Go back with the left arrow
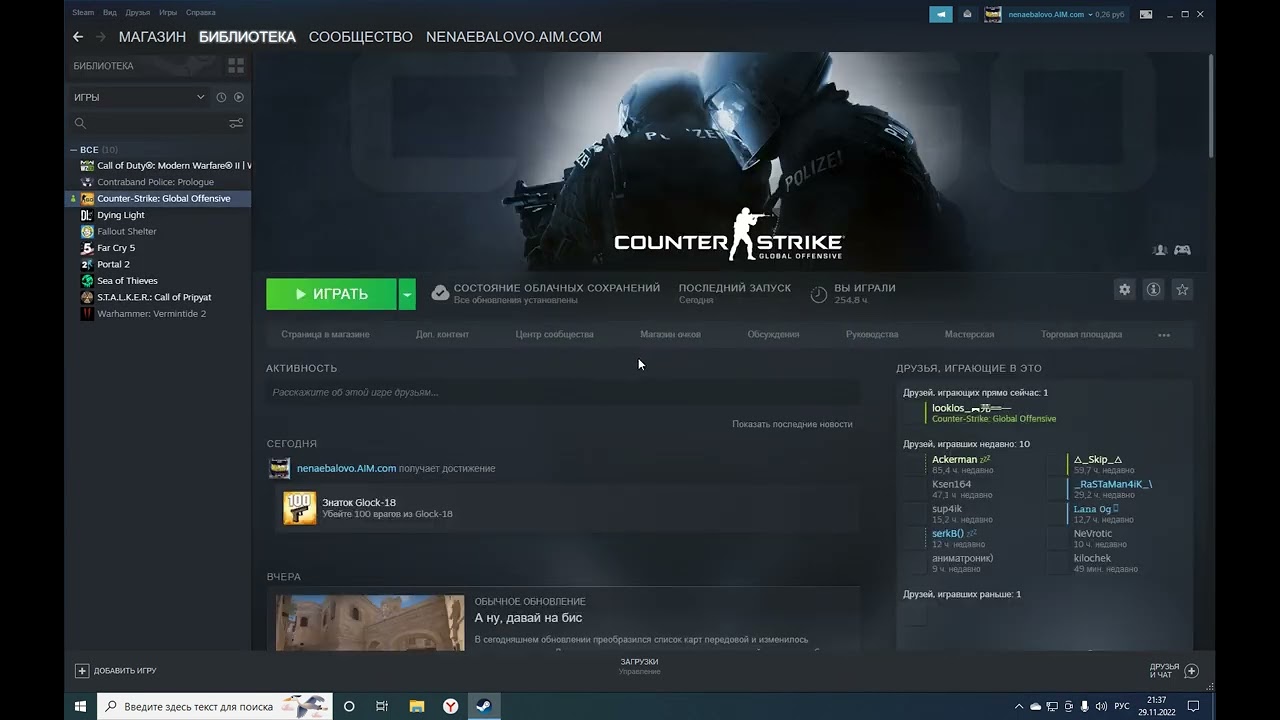Viewport: 1280px width, 720px height. pos(78,37)
